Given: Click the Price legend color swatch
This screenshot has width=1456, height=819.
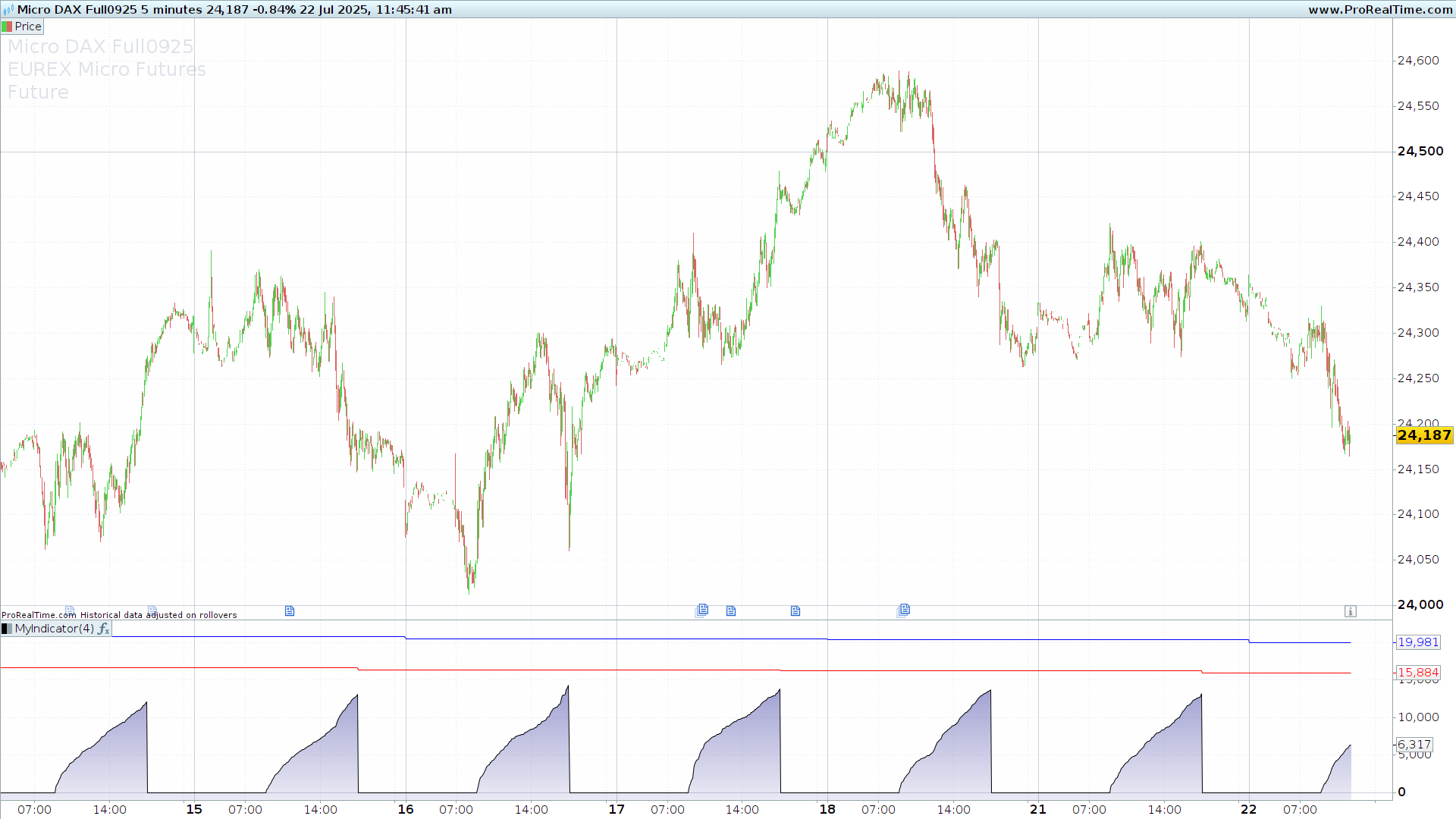Looking at the screenshot, I should 7,27.
